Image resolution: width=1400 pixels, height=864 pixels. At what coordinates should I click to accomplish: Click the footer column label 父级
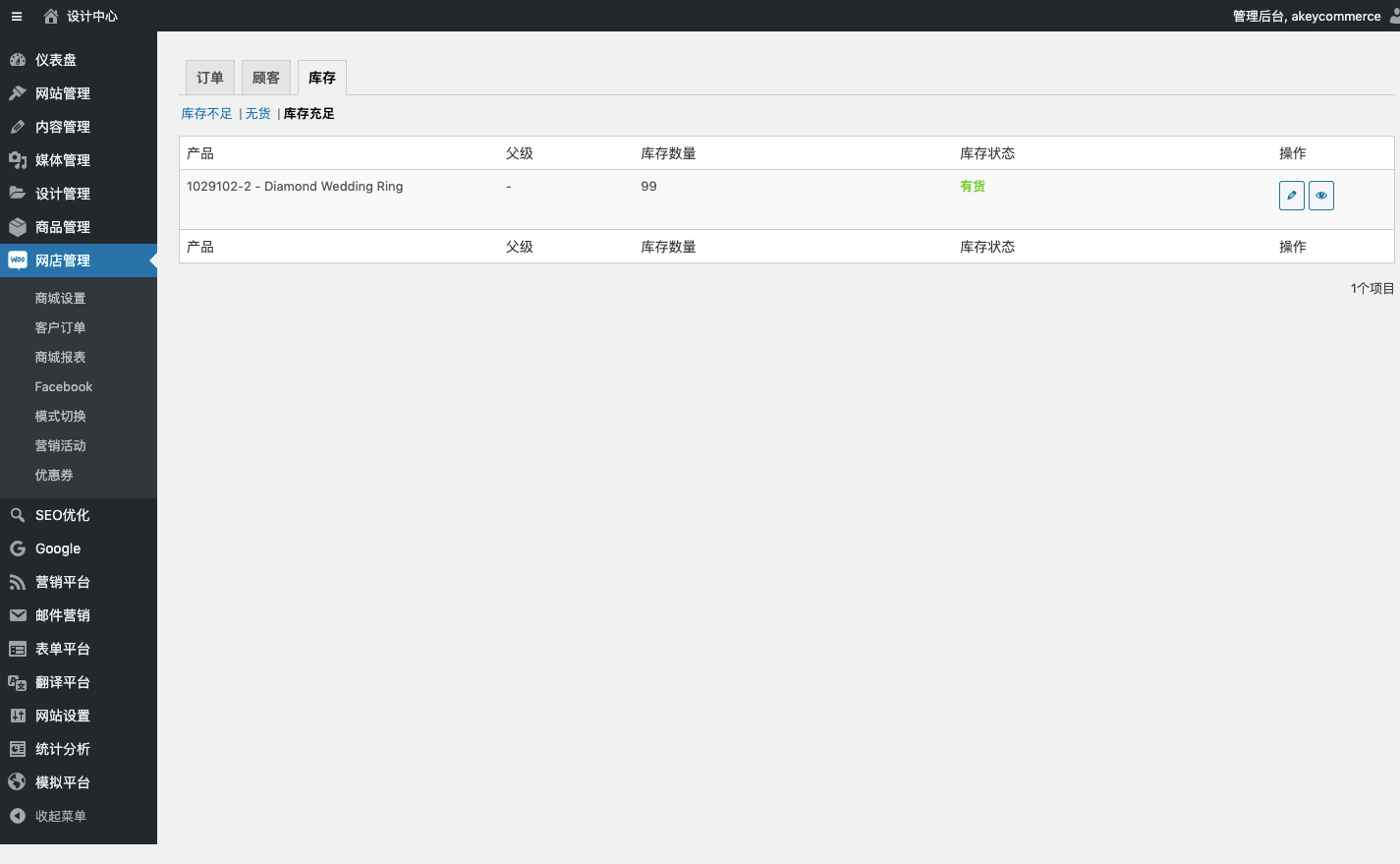click(520, 247)
